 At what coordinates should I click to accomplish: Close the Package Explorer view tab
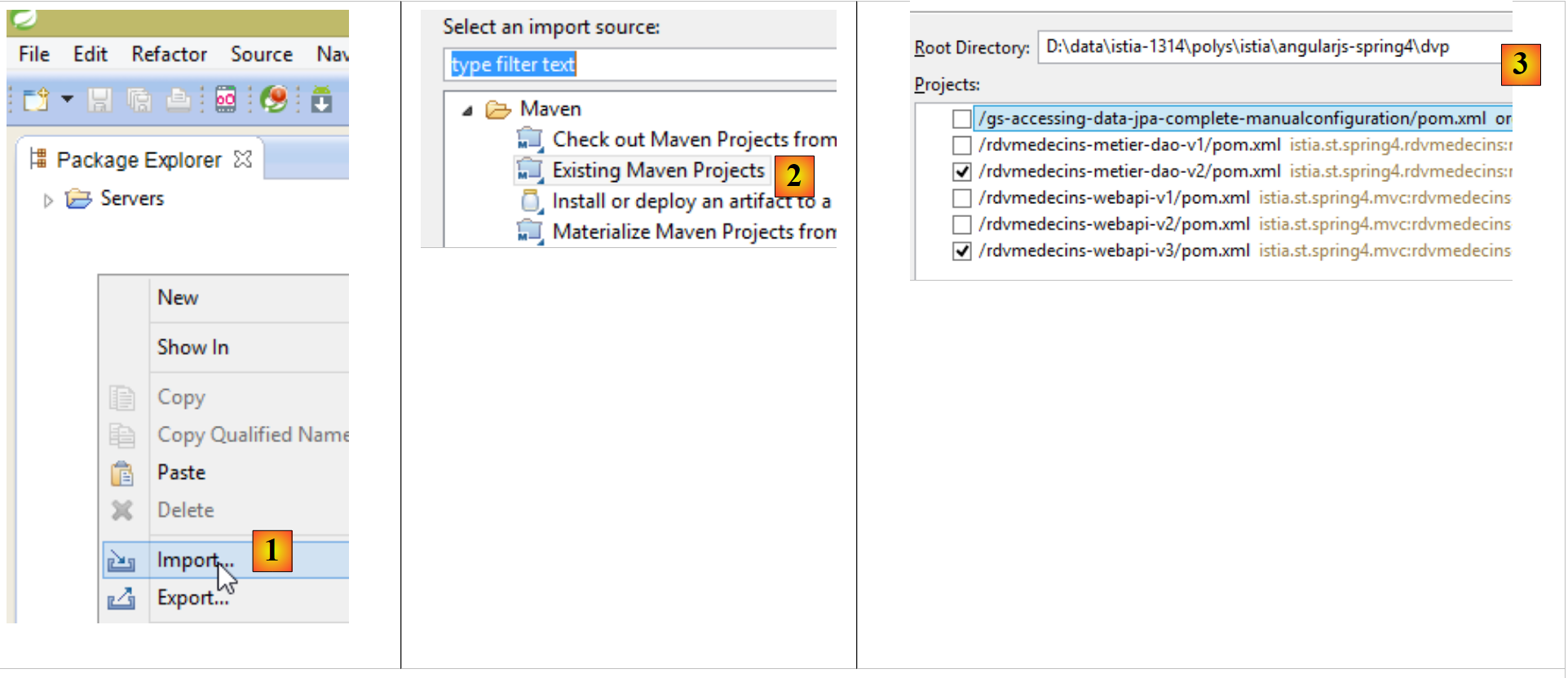click(x=243, y=159)
